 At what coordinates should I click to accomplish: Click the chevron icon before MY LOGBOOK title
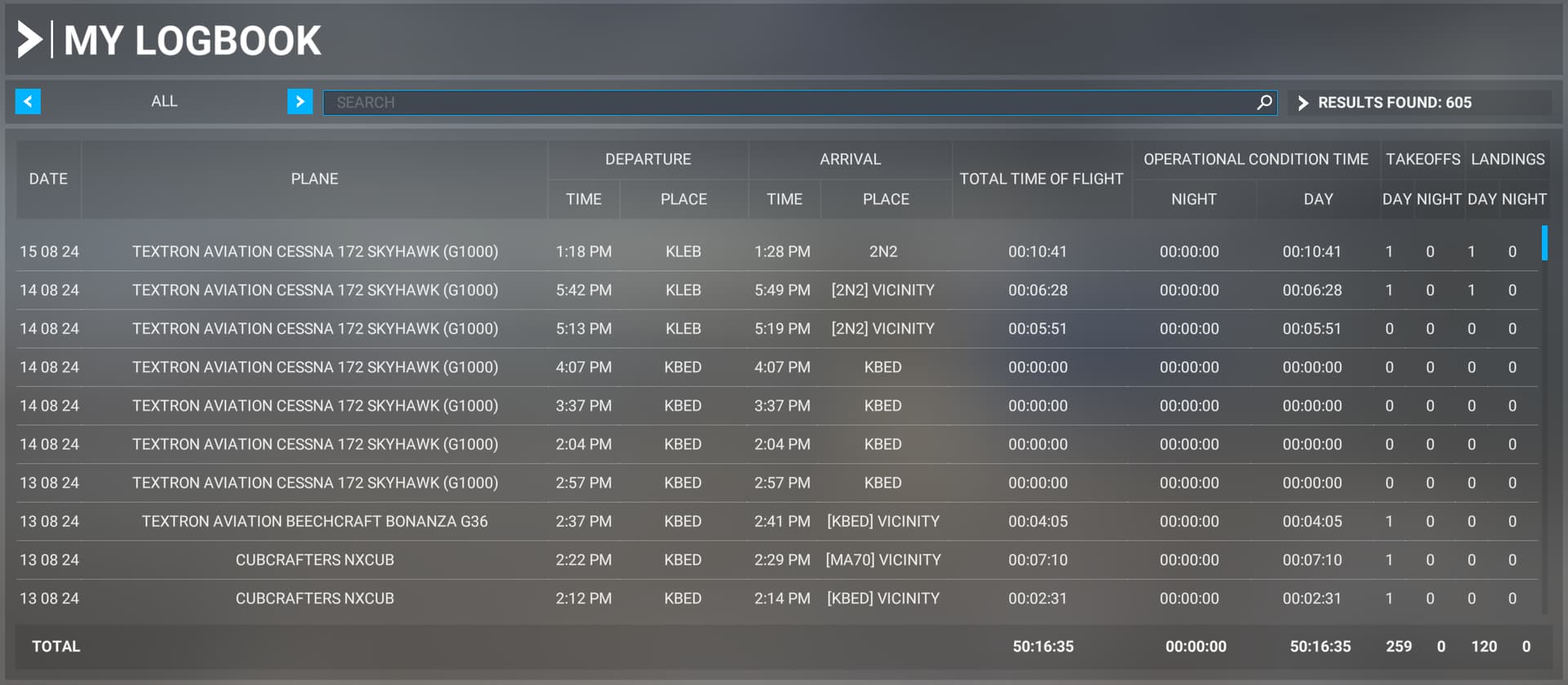point(30,38)
